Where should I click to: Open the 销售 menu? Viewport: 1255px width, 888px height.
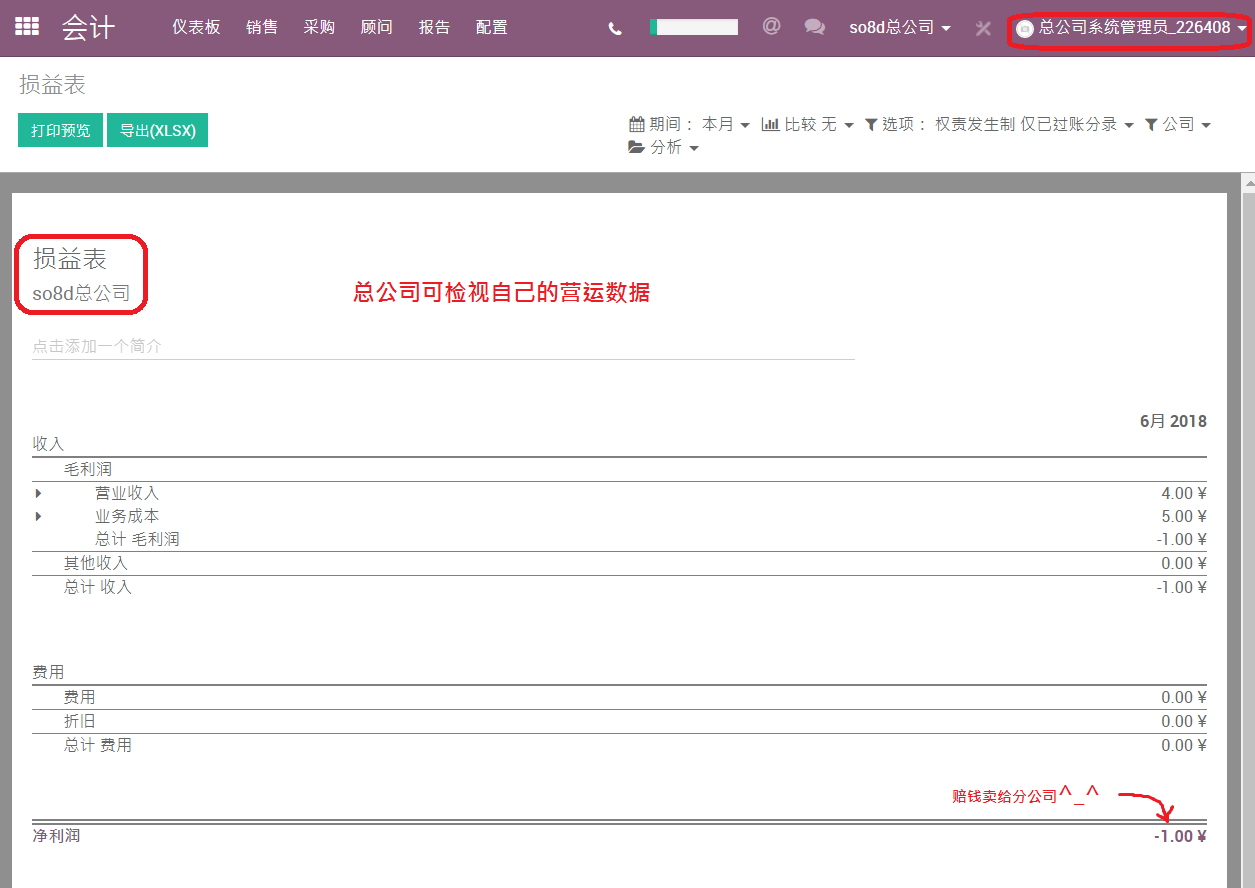point(262,28)
